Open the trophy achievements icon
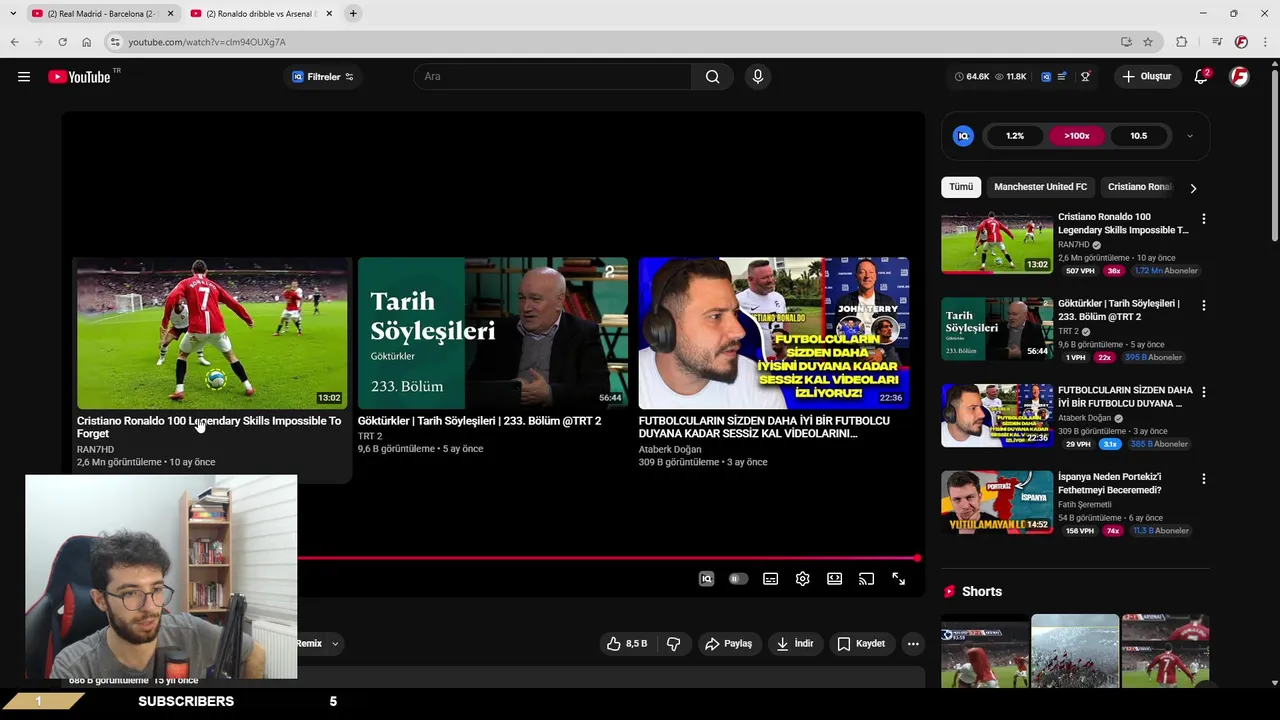Viewport: 1280px width, 720px height. [1085, 77]
